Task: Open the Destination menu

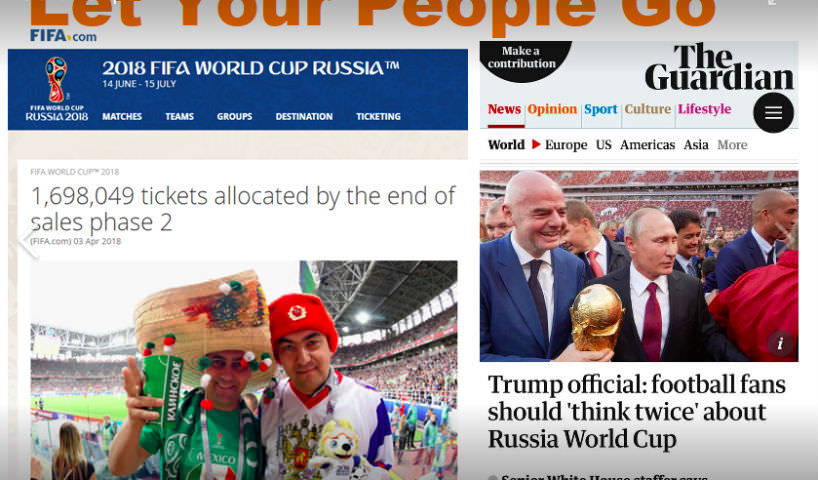Action: 304,116
